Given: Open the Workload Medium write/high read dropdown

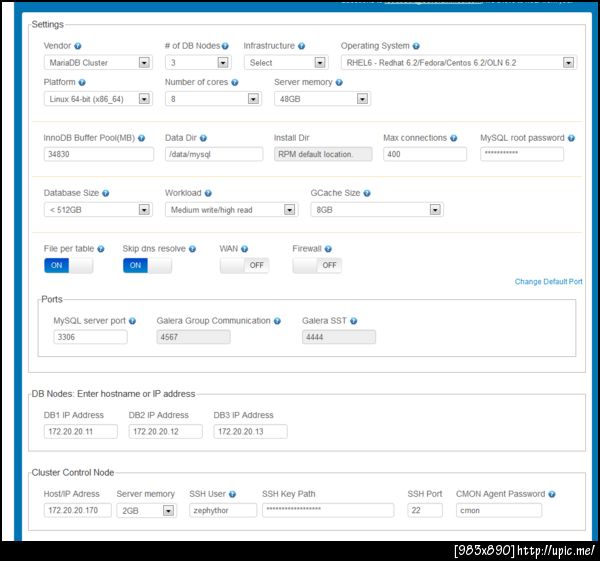Looking at the screenshot, I should (232, 210).
